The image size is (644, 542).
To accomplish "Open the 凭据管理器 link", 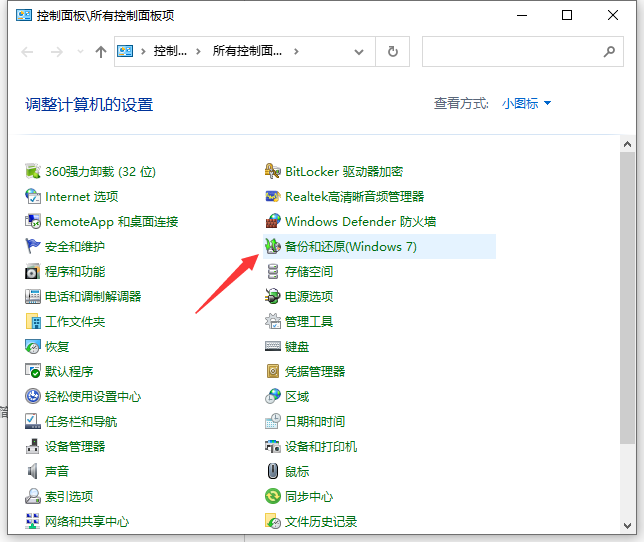I will [x=315, y=372].
